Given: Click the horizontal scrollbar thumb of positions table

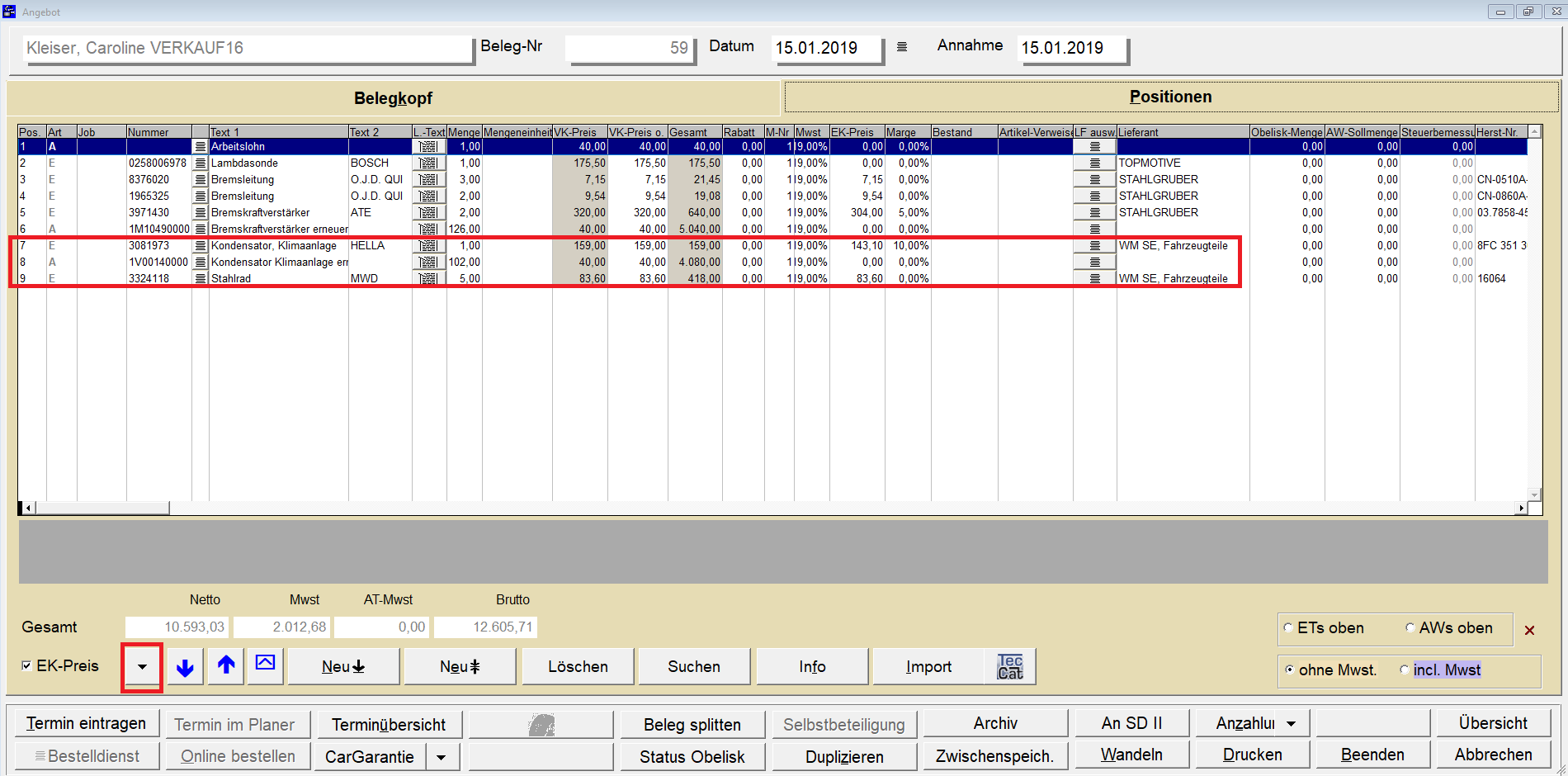Looking at the screenshot, I should coord(102,509).
